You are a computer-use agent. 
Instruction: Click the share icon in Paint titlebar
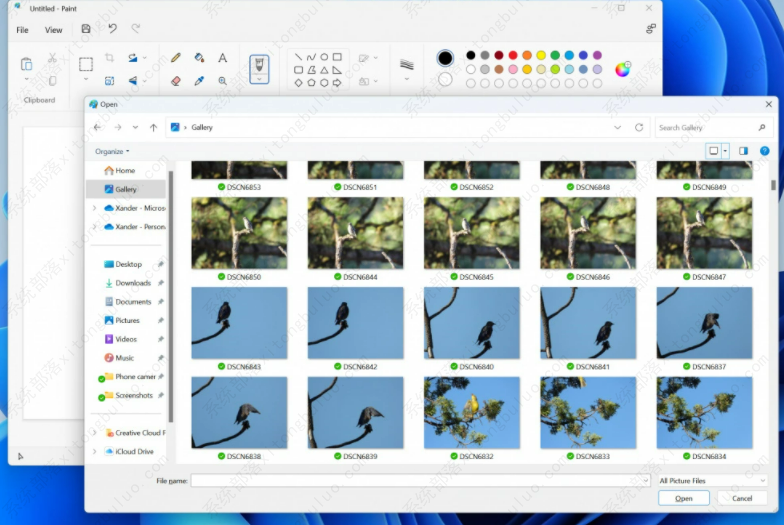coord(650,29)
